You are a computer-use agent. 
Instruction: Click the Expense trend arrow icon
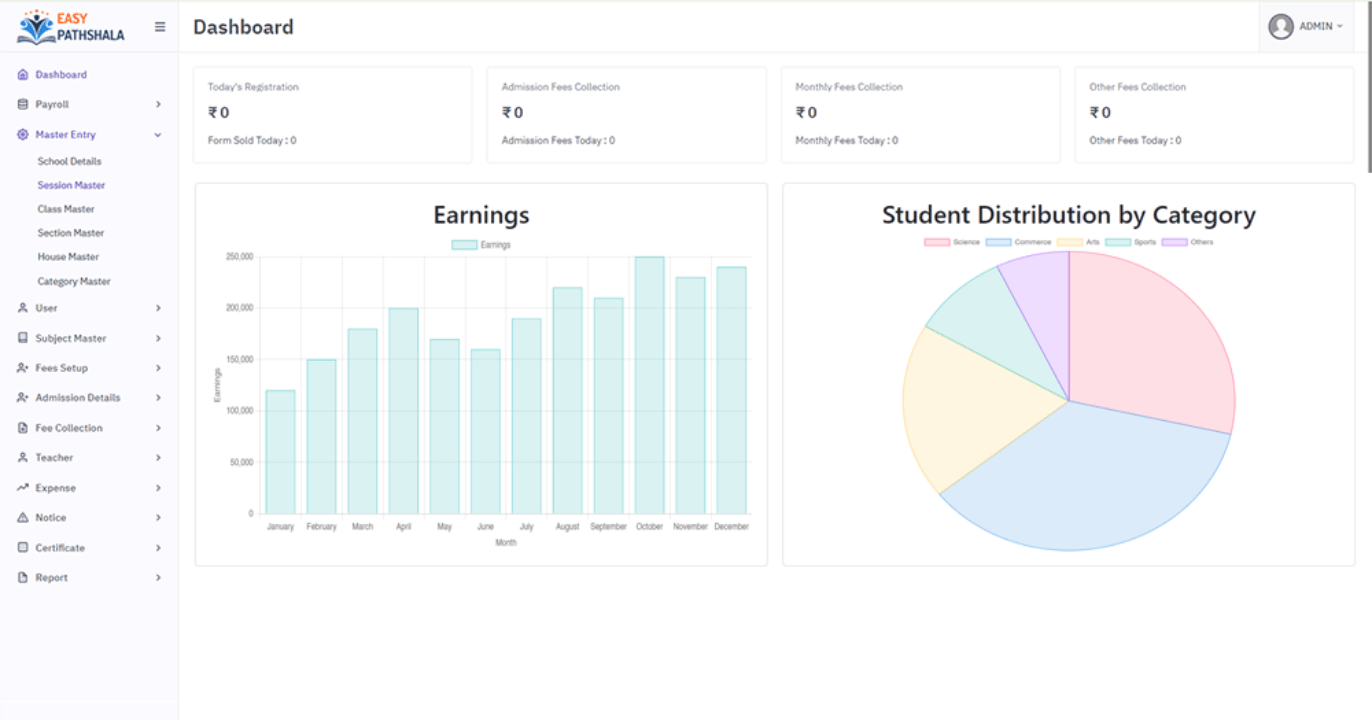pyautogui.click(x=23, y=488)
